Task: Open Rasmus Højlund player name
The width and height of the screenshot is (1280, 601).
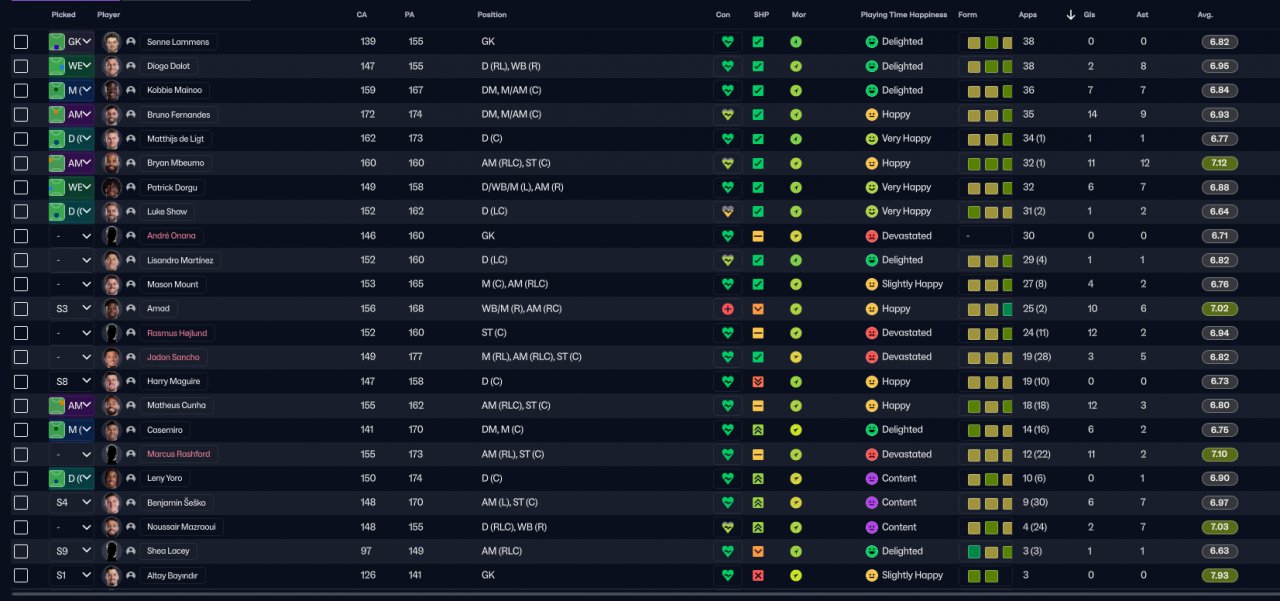Action: (175, 333)
